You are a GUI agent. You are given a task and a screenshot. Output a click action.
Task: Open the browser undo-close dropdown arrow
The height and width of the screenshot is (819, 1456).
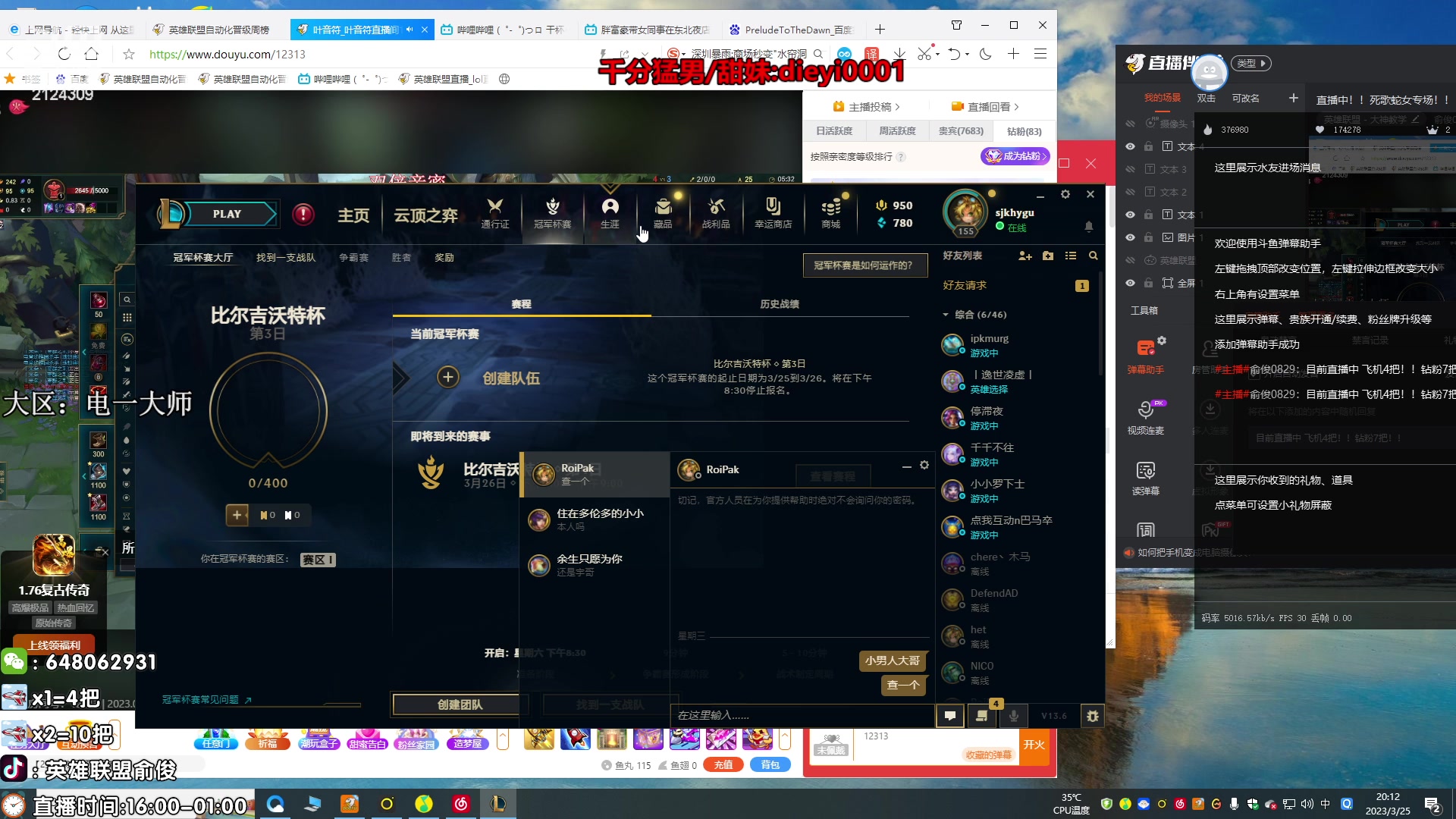968,54
